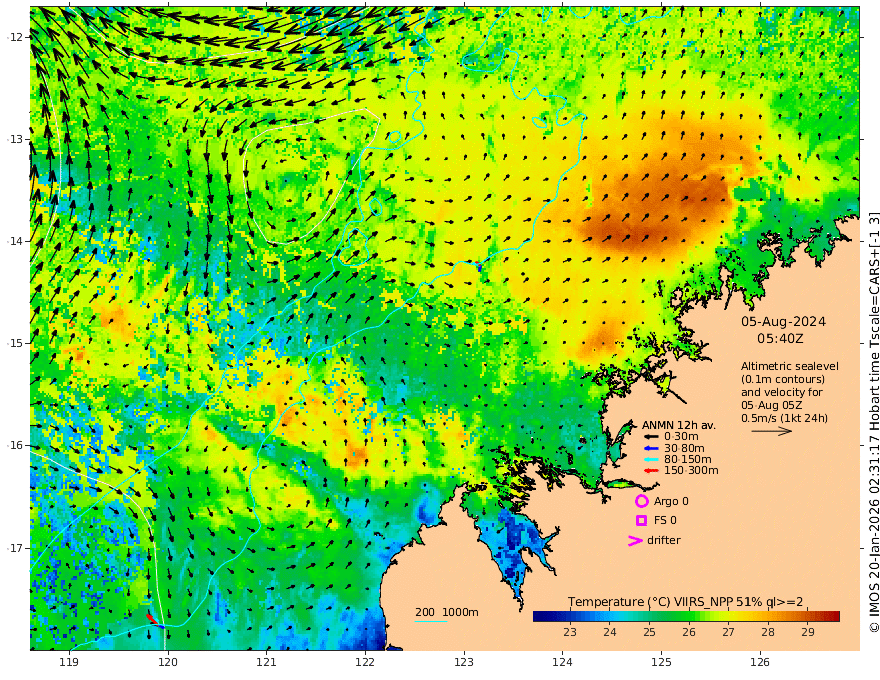Click colorbar tick label 28
Viewport: 880px width, 680px height.
point(768,632)
